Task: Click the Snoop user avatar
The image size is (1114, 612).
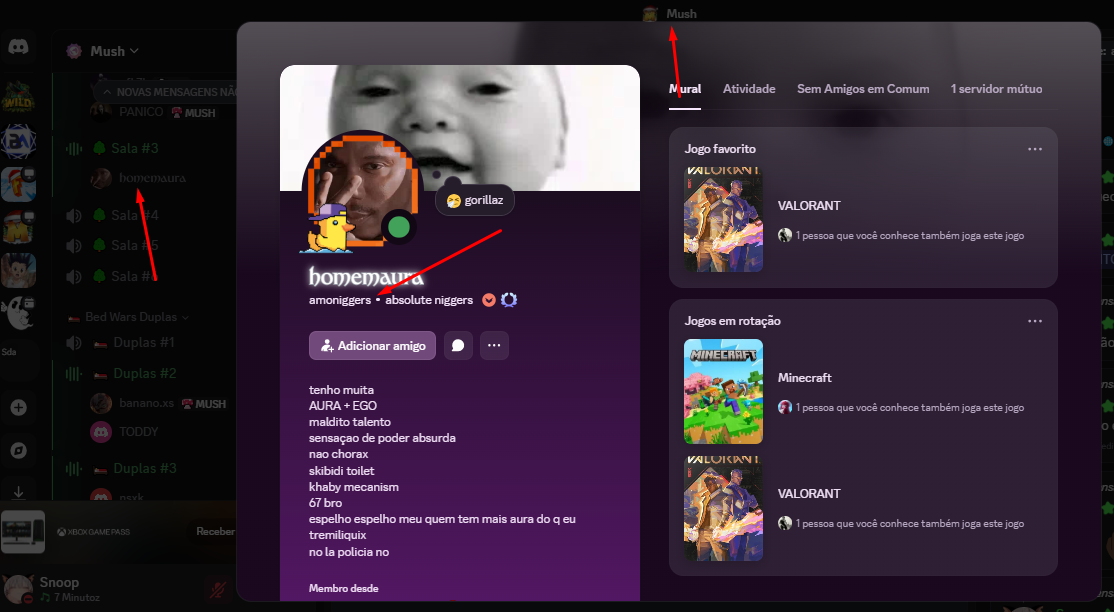Action: pyautogui.click(x=18, y=589)
